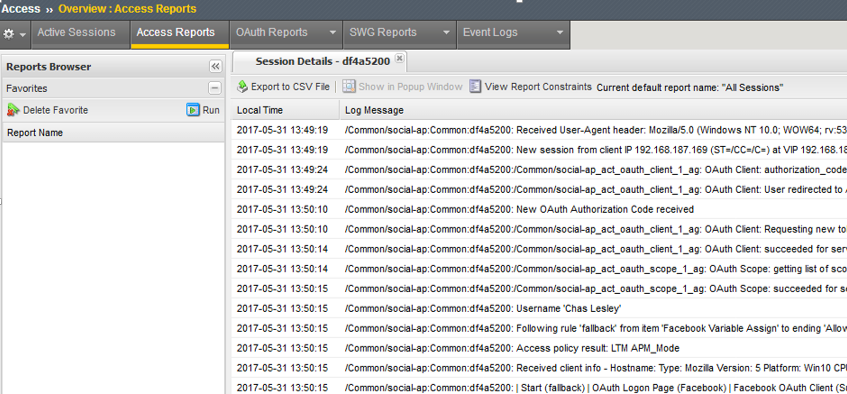Close the Session Details df4a5200 tab

pos(399,58)
